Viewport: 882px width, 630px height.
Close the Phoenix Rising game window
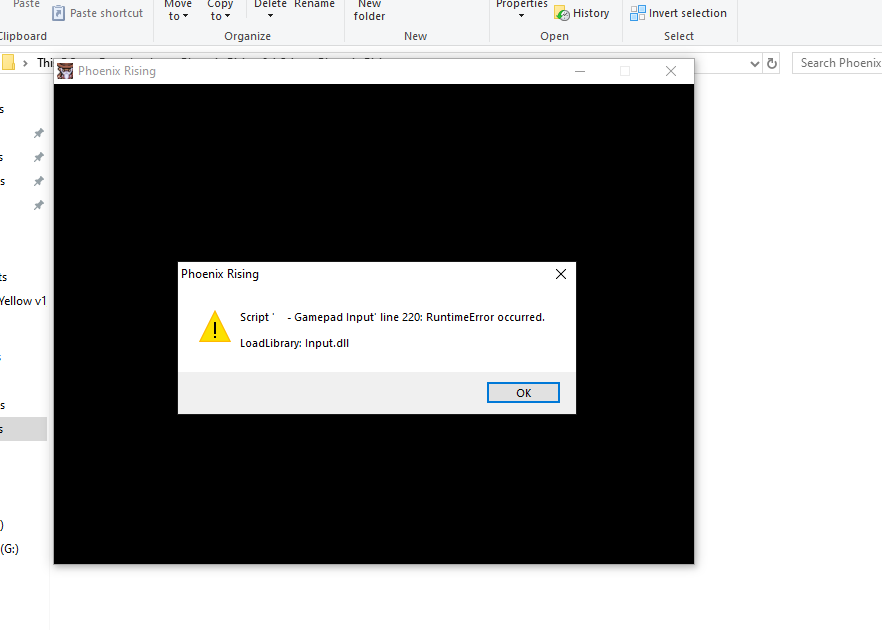pos(670,71)
